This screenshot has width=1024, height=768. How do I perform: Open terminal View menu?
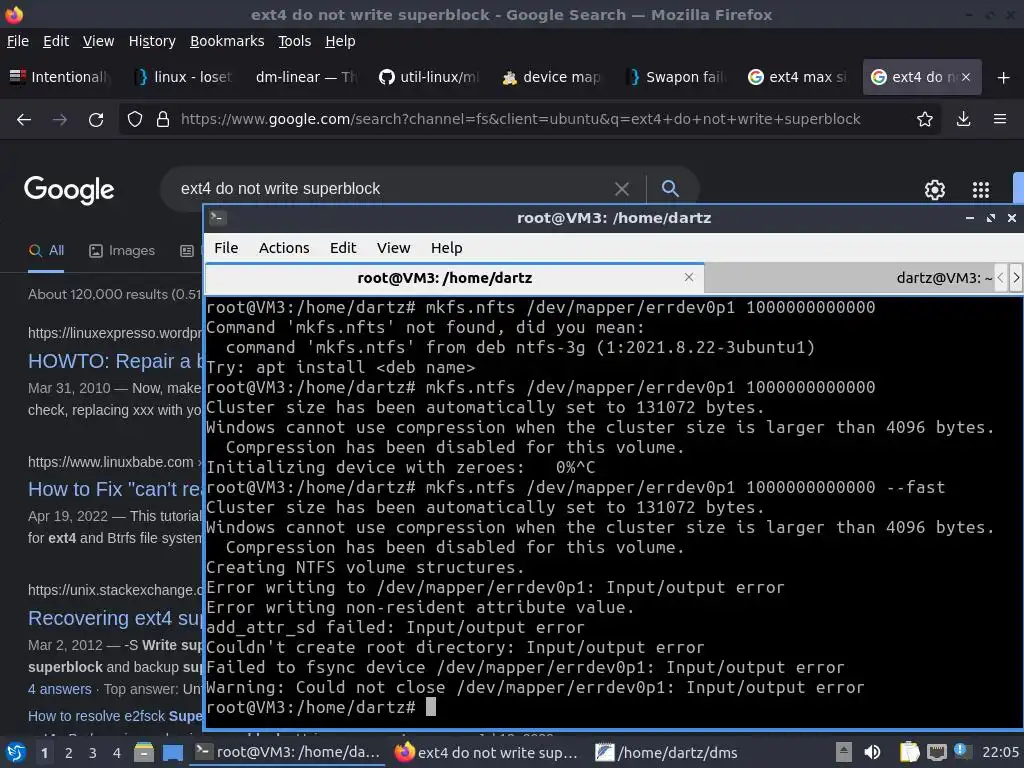pyautogui.click(x=393, y=248)
